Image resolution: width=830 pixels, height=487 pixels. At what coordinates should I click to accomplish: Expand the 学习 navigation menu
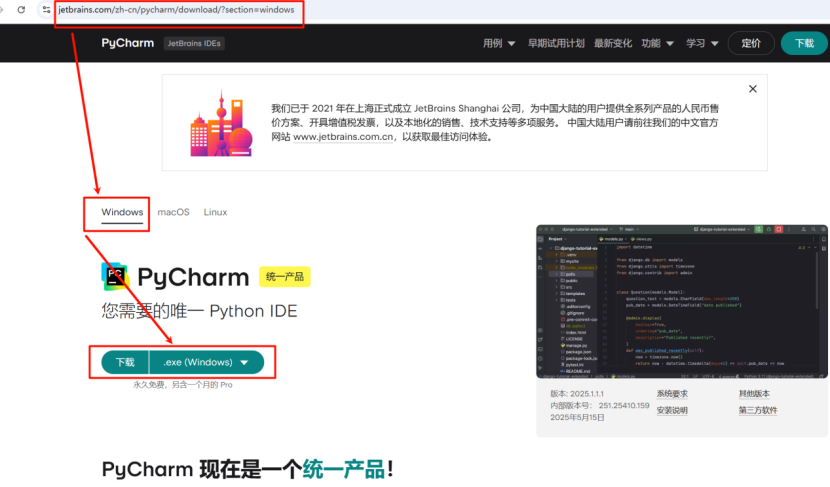click(x=702, y=43)
